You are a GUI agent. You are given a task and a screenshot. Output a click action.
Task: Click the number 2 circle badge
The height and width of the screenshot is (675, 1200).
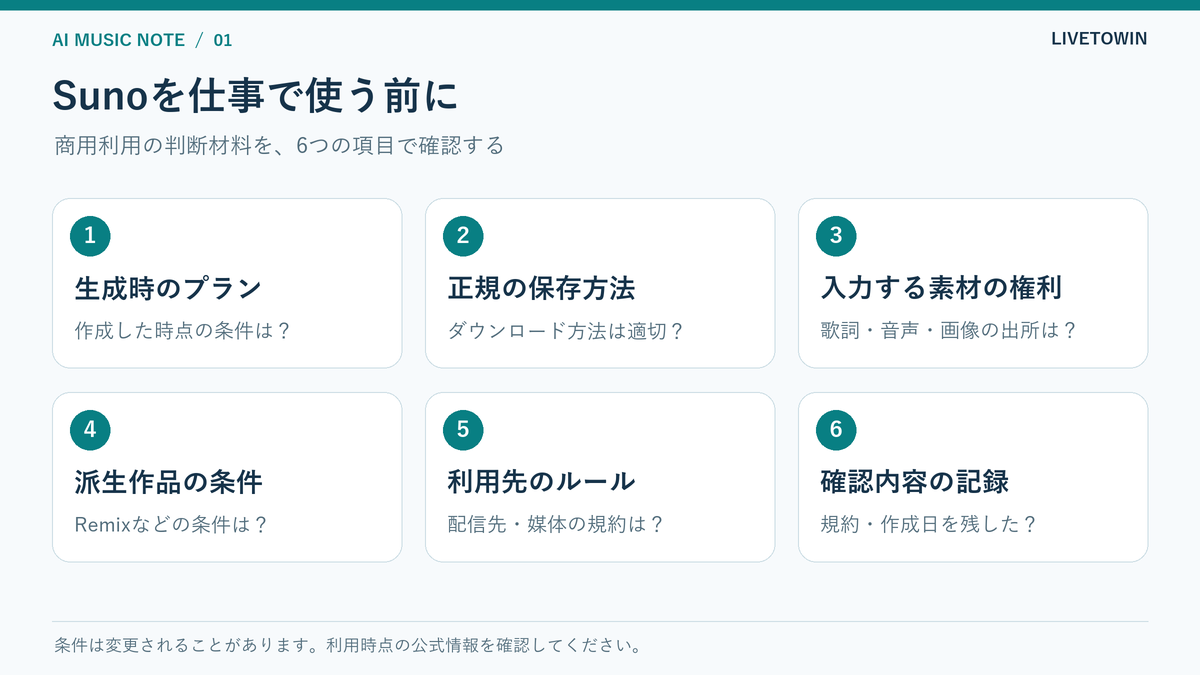point(463,236)
